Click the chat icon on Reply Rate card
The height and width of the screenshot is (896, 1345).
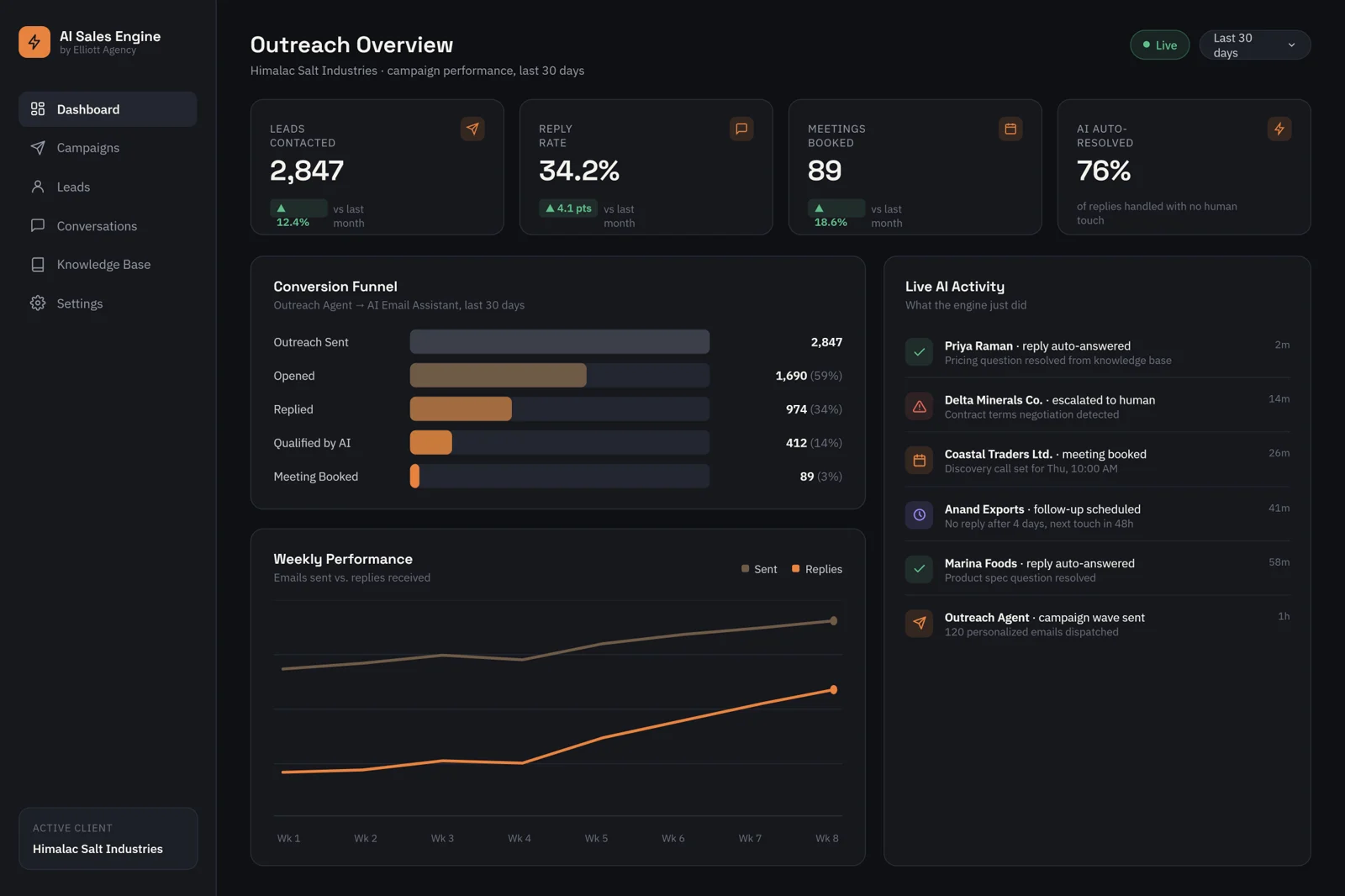tap(741, 129)
